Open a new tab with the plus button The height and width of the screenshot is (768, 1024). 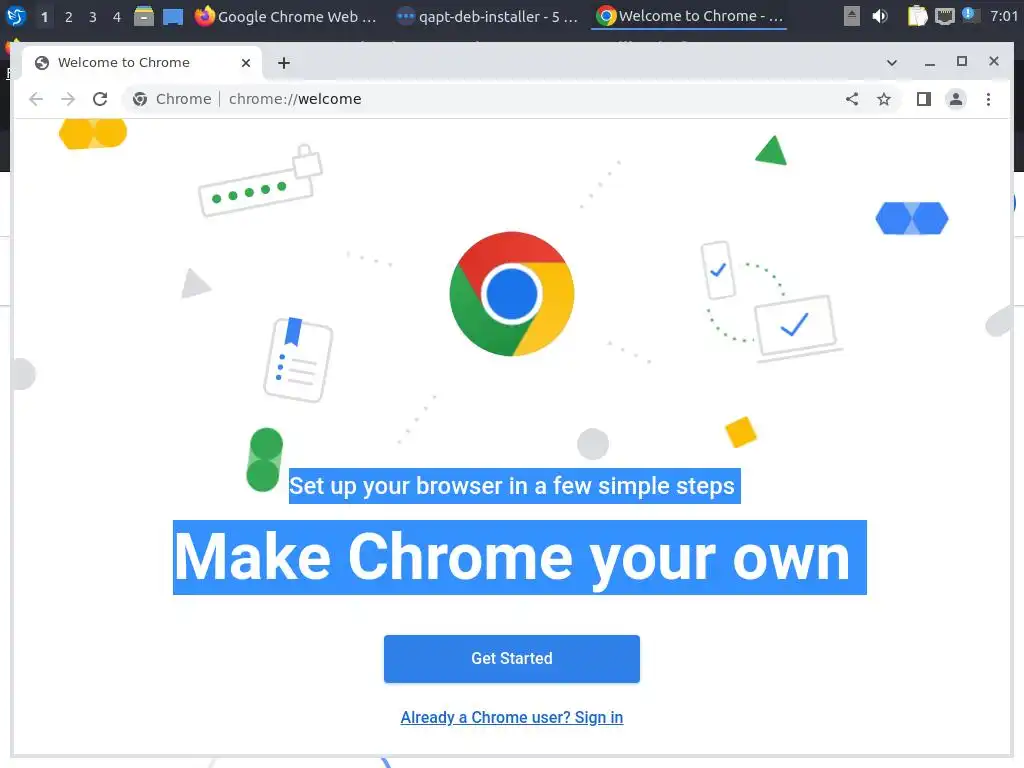[283, 63]
